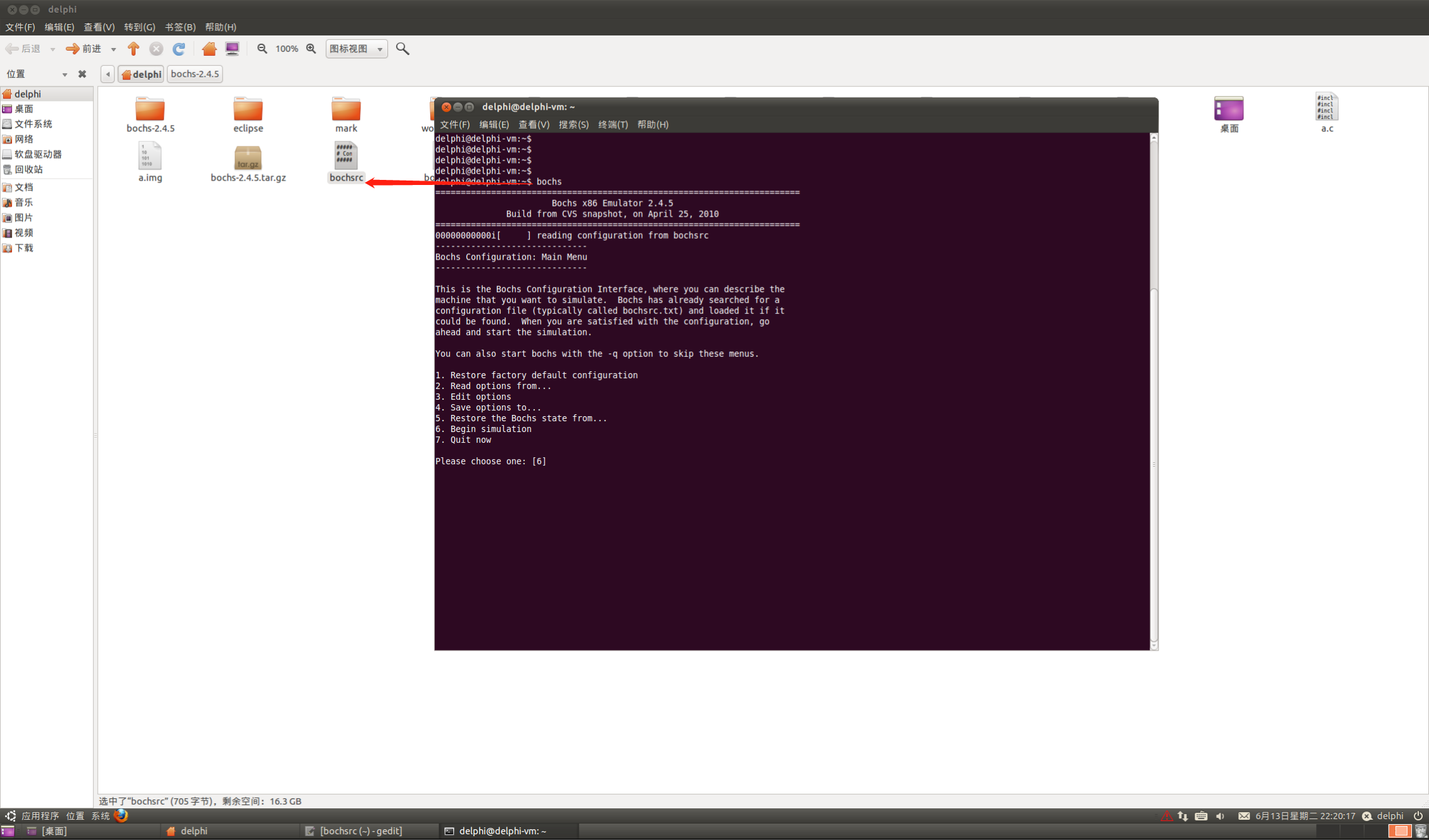Expand the 前进 forward history arrow
The height and width of the screenshot is (840, 1429).
click(x=113, y=49)
